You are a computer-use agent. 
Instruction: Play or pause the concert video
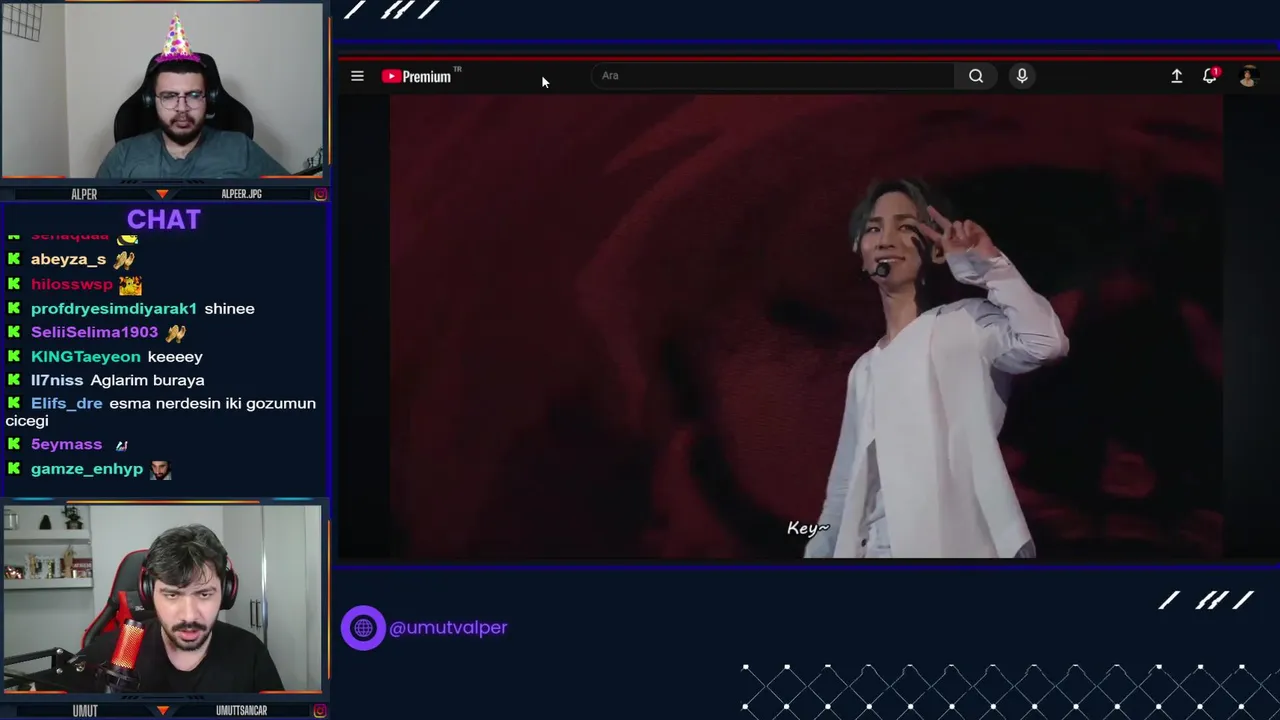point(806,326)
